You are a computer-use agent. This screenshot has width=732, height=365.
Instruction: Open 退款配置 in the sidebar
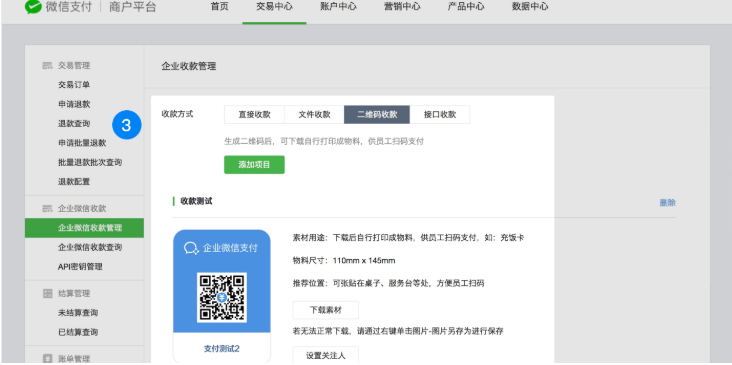[74, 182]
